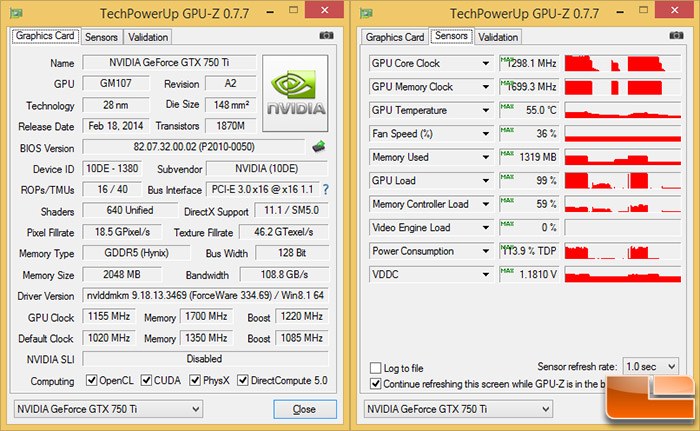Open the Fan Speed (%) sensor dropdown
This screenshot has width=700, height=431.
click(486, 134)
